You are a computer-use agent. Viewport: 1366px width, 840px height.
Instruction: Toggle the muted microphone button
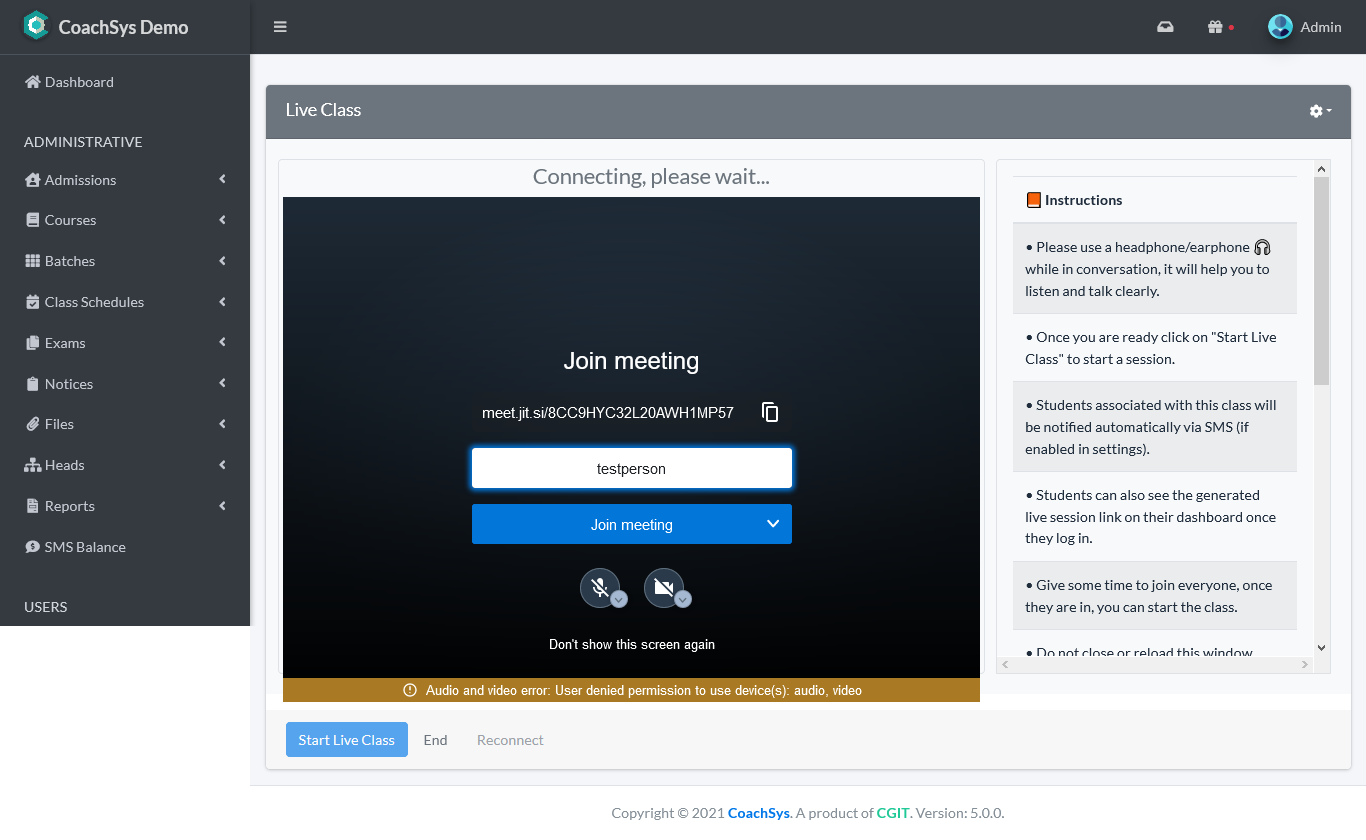pyautogui.click(x=599, y=588)
